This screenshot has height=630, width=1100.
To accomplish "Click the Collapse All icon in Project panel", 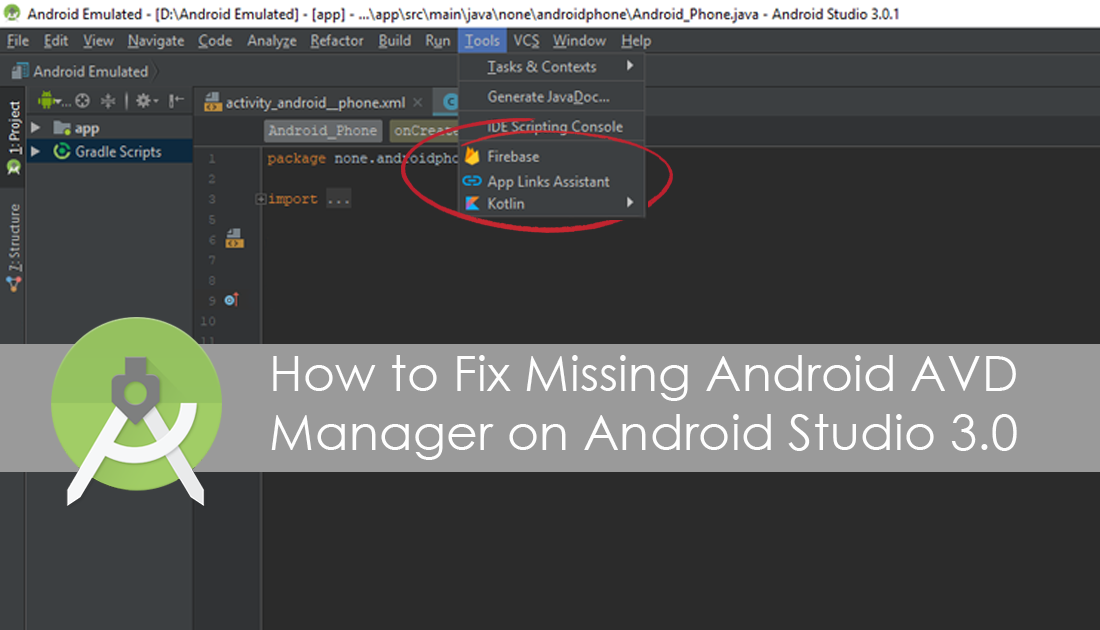I will (x=107, y=101).
